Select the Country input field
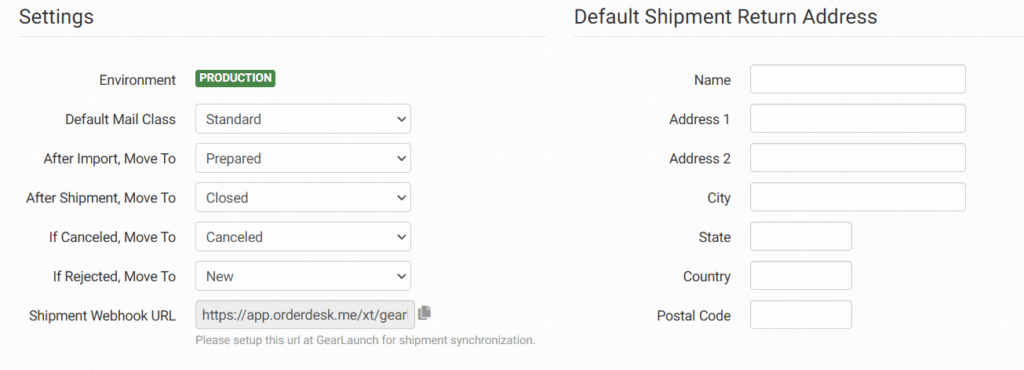The height and width of the screenshot is (370, 1024). [801, 276]
